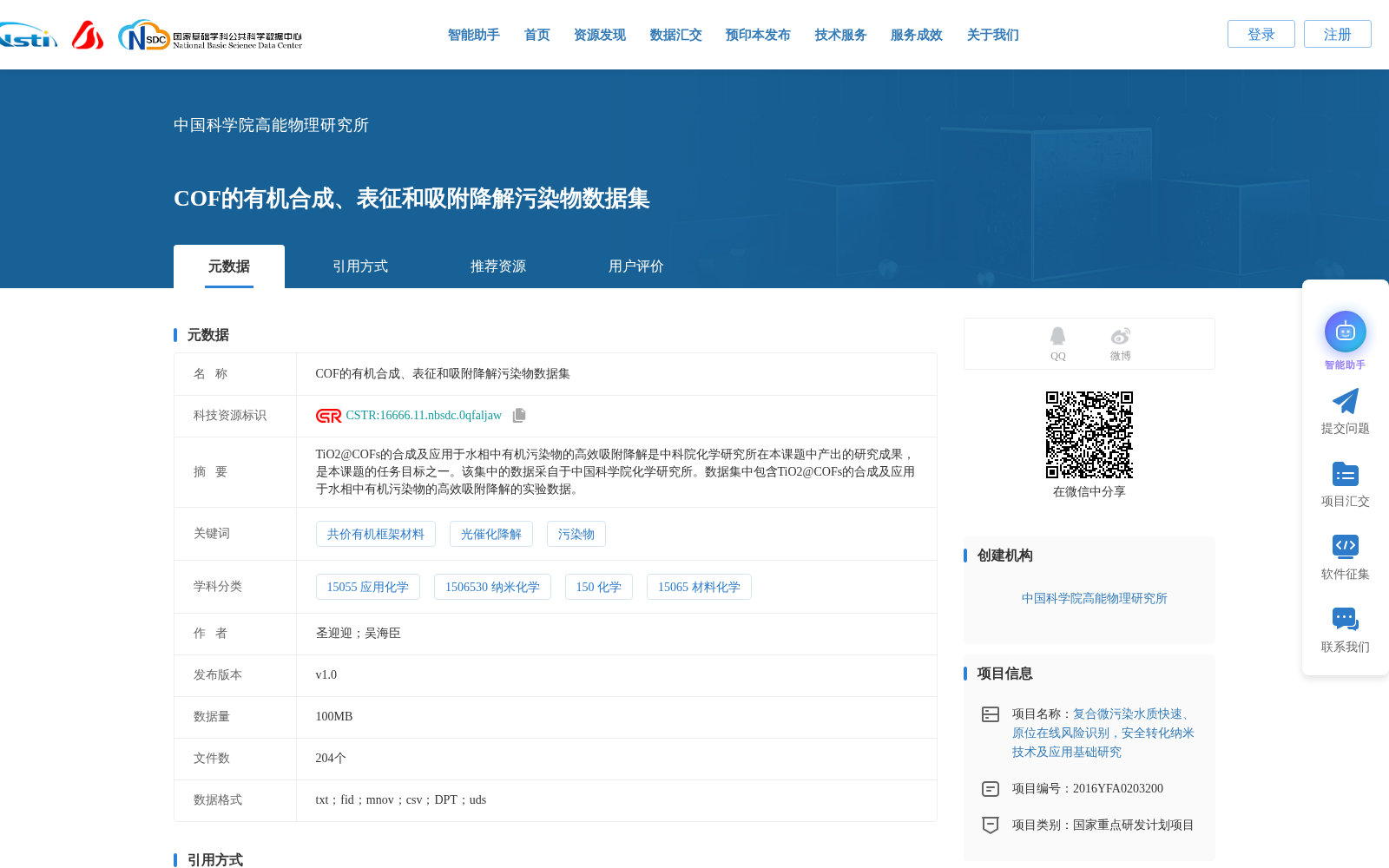The width and height of the screenshot is (1389, 868).
Task: Click the dataset title in the banner
Action: coord(411,198)
